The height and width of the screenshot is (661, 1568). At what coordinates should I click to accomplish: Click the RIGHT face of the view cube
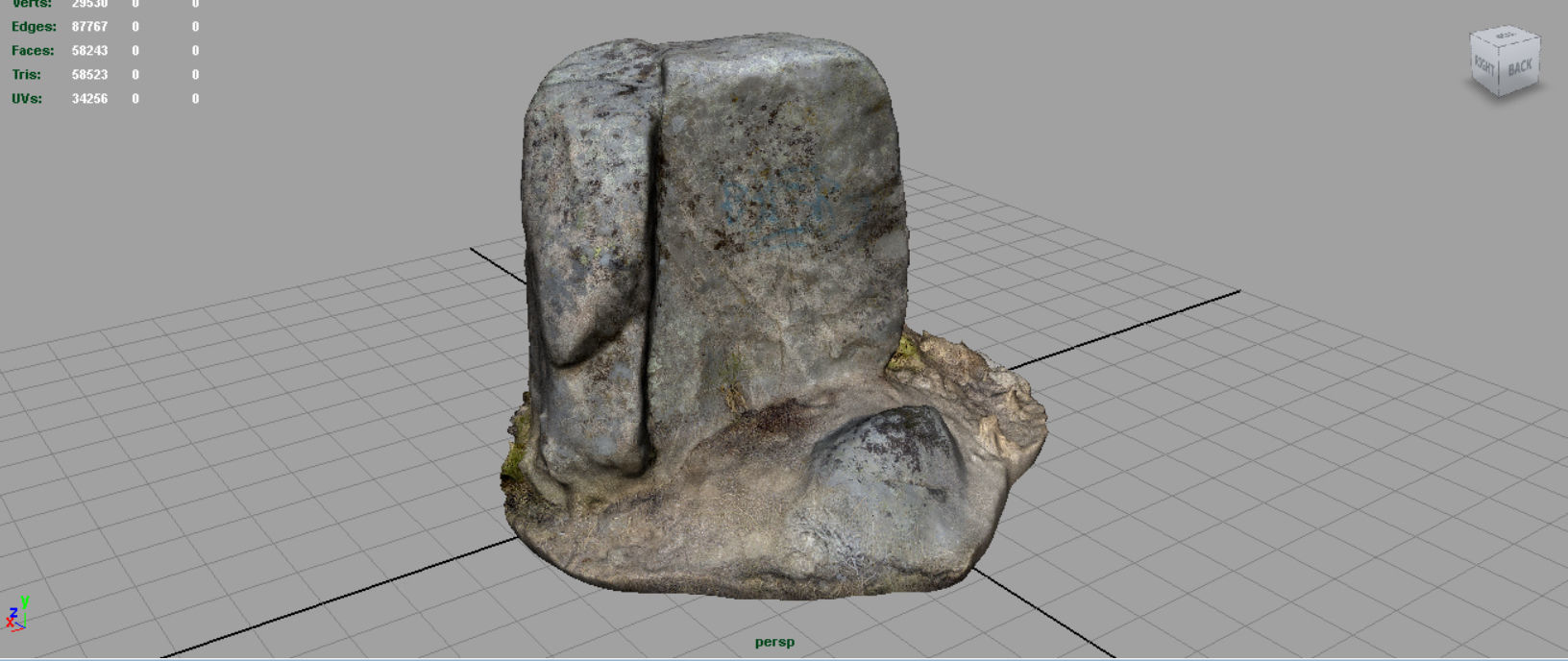click(x=1485, y=65)
